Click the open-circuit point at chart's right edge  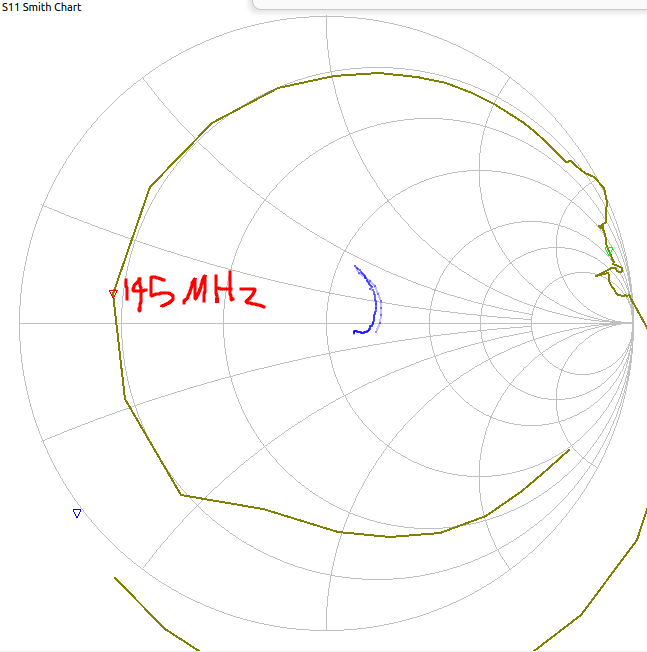point(633,324)
